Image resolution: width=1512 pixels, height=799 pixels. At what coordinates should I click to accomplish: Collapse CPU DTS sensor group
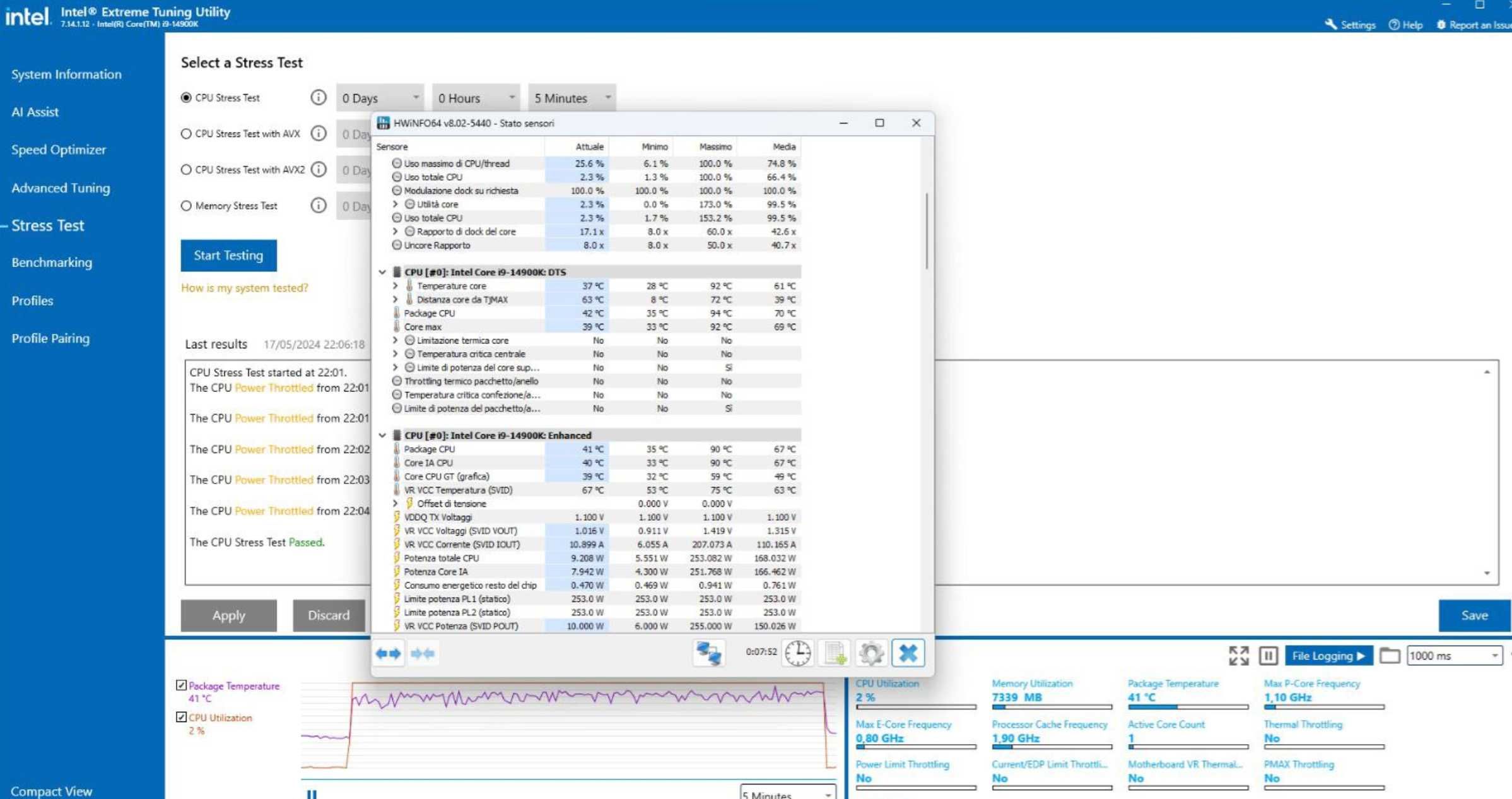point(382,272)
